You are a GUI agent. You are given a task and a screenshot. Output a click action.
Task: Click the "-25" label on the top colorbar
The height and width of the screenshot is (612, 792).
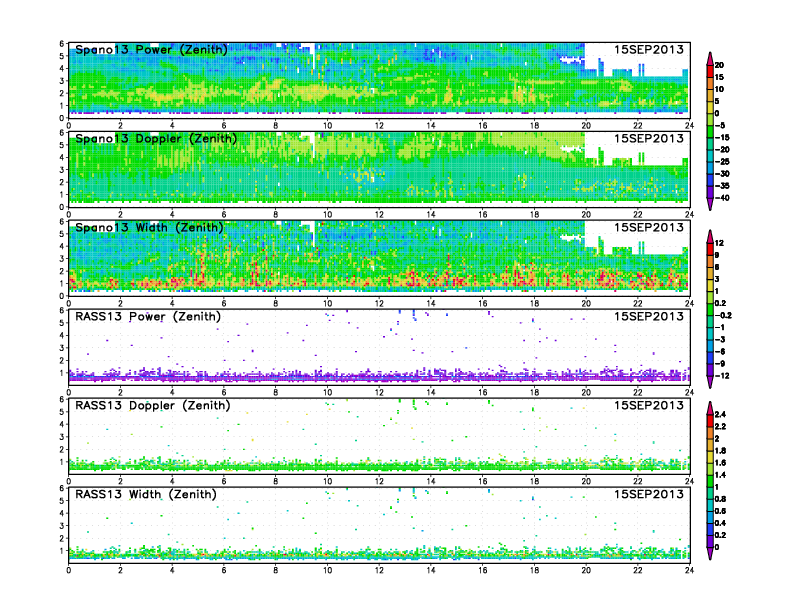[x=722, y=162]
